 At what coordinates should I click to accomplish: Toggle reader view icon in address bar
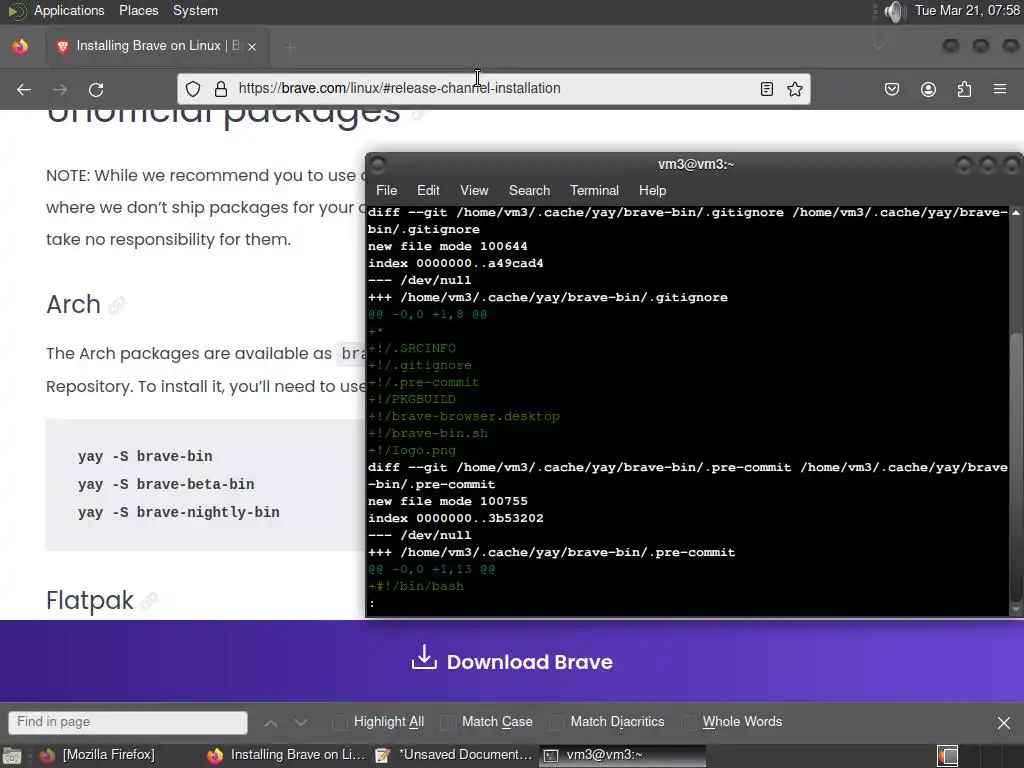[x=767, y=89]
